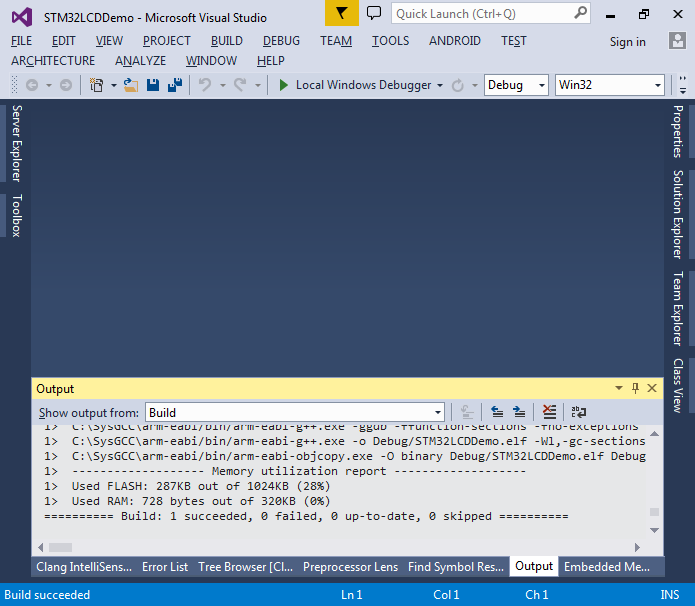Open the DEBUG menu

pyautogui.click(x=281, y=41)
